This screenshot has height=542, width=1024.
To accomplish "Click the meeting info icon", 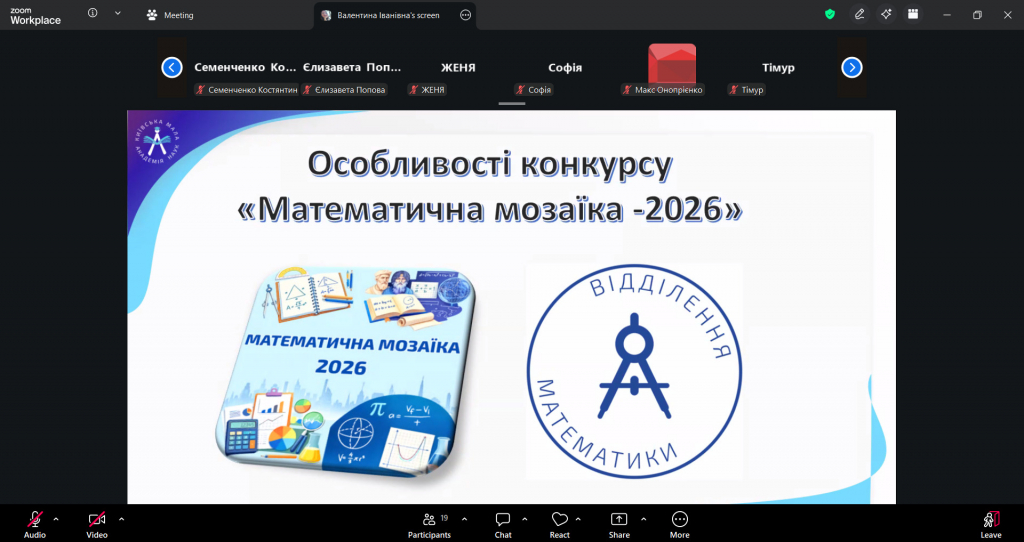I will [93, 14].
